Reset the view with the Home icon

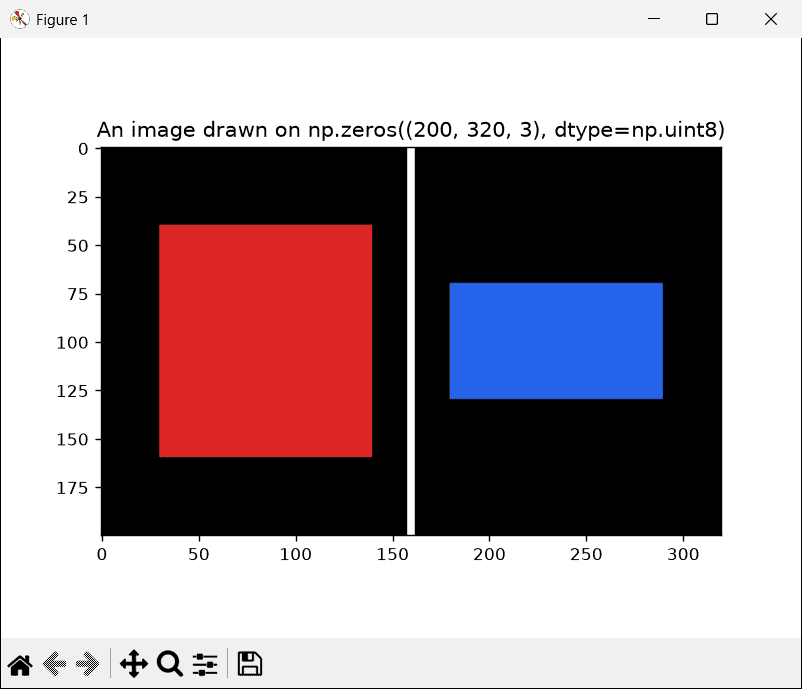[20, 664]
